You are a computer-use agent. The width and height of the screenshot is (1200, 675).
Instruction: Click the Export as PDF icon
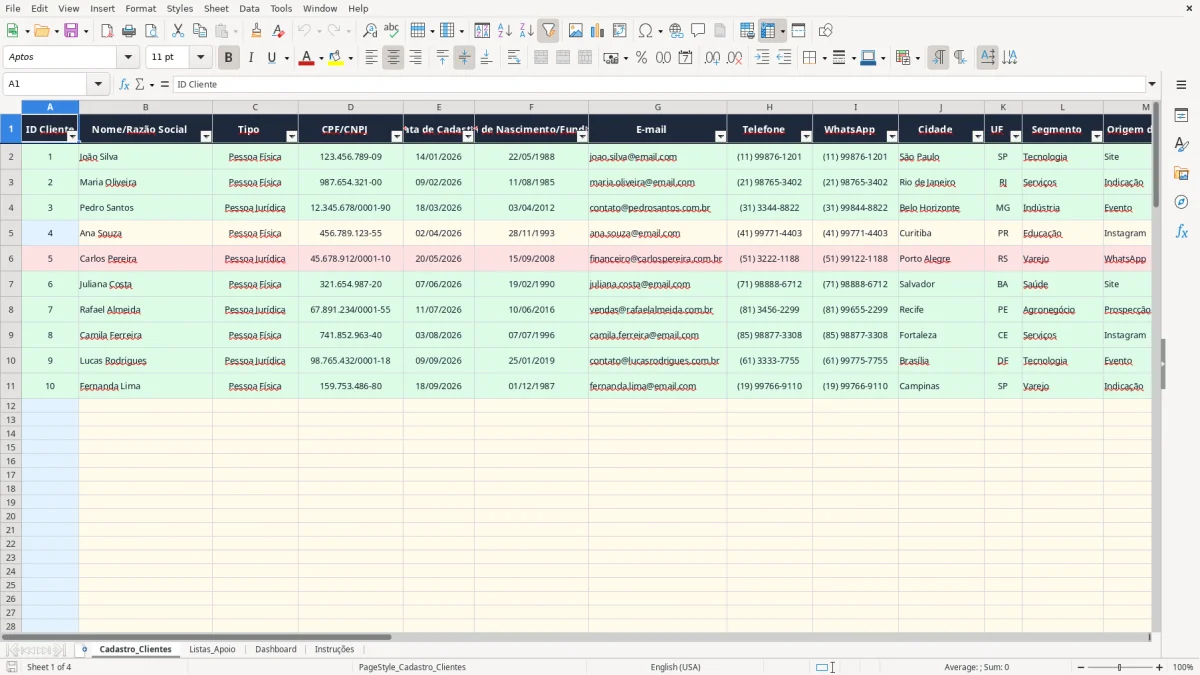[x=107, y=31]
